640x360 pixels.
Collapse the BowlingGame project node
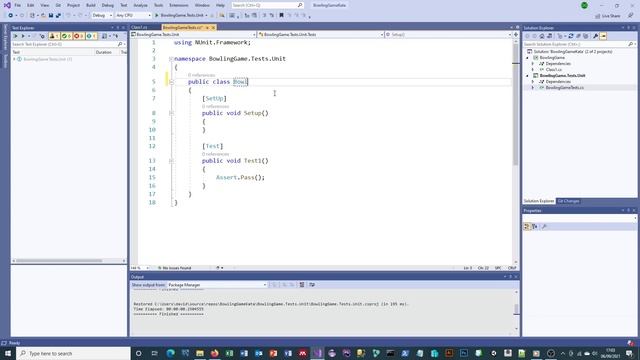(x=527, y=58)
